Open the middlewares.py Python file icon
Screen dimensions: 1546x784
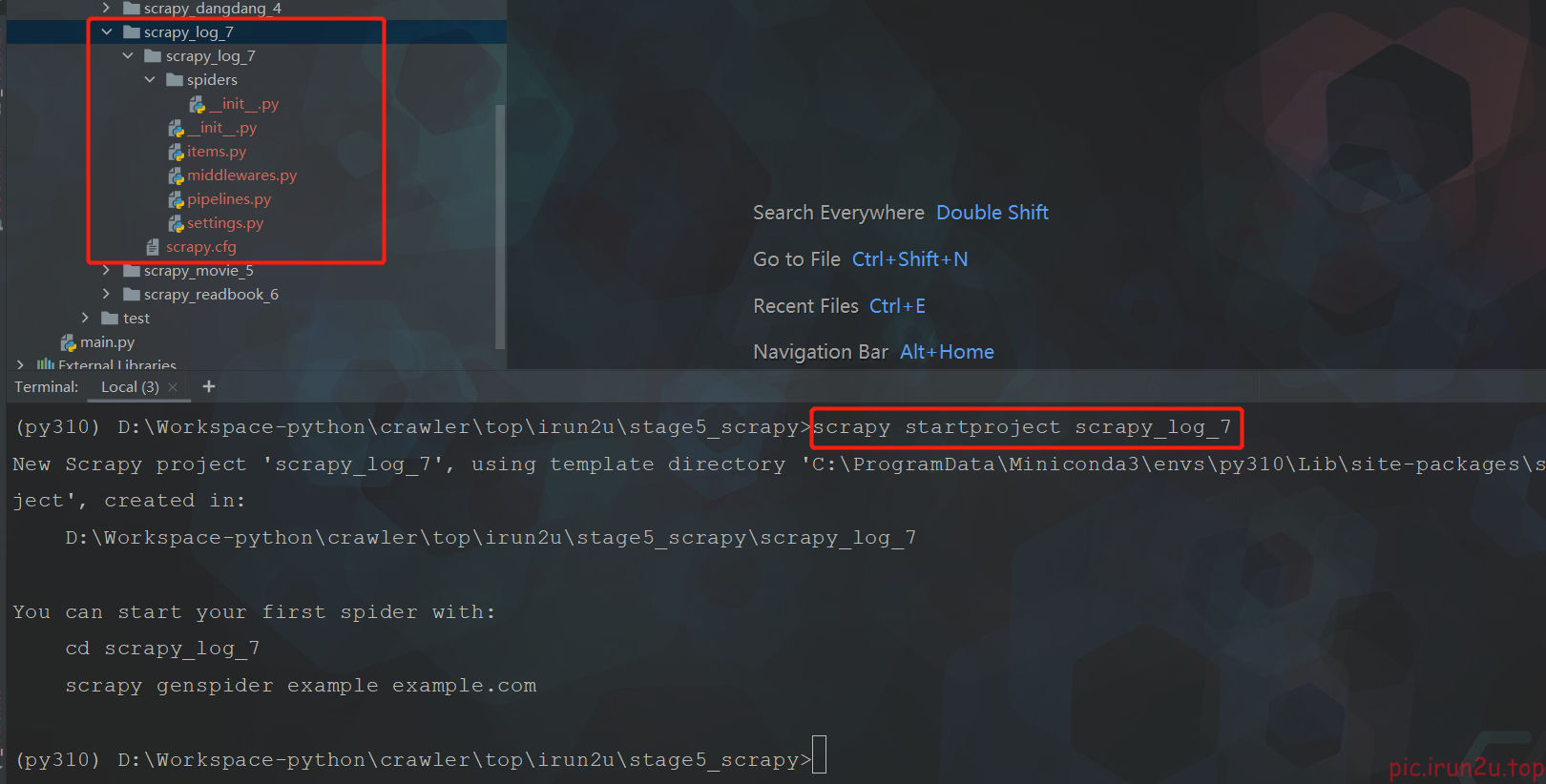click(177, 175)
